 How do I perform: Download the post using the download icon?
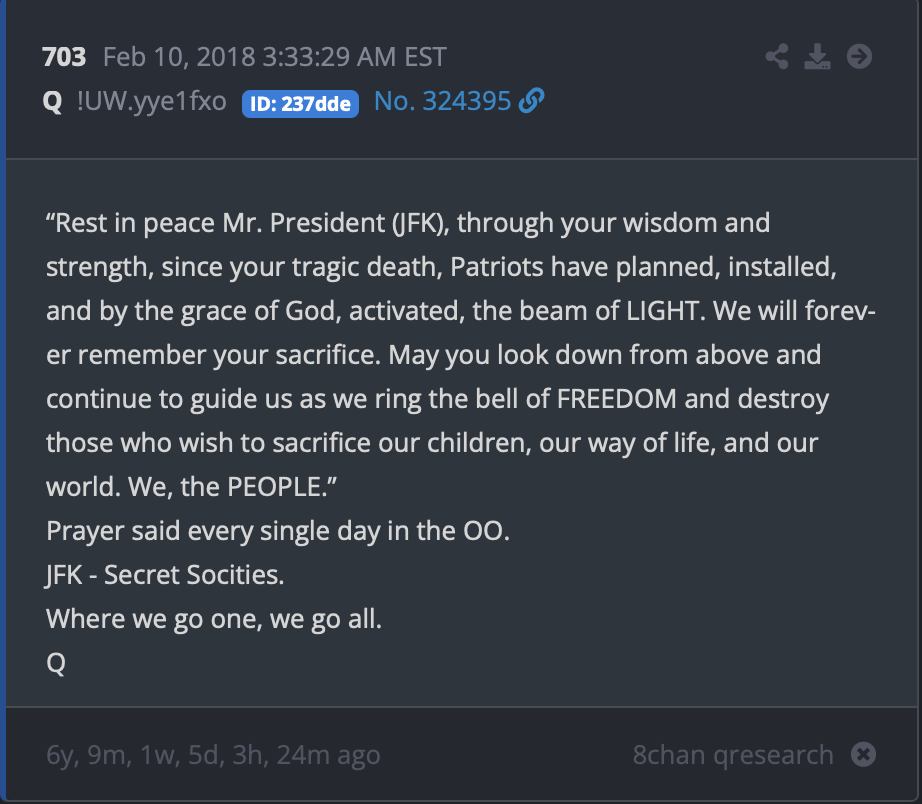pyautogui.click(x=817, y=57)
